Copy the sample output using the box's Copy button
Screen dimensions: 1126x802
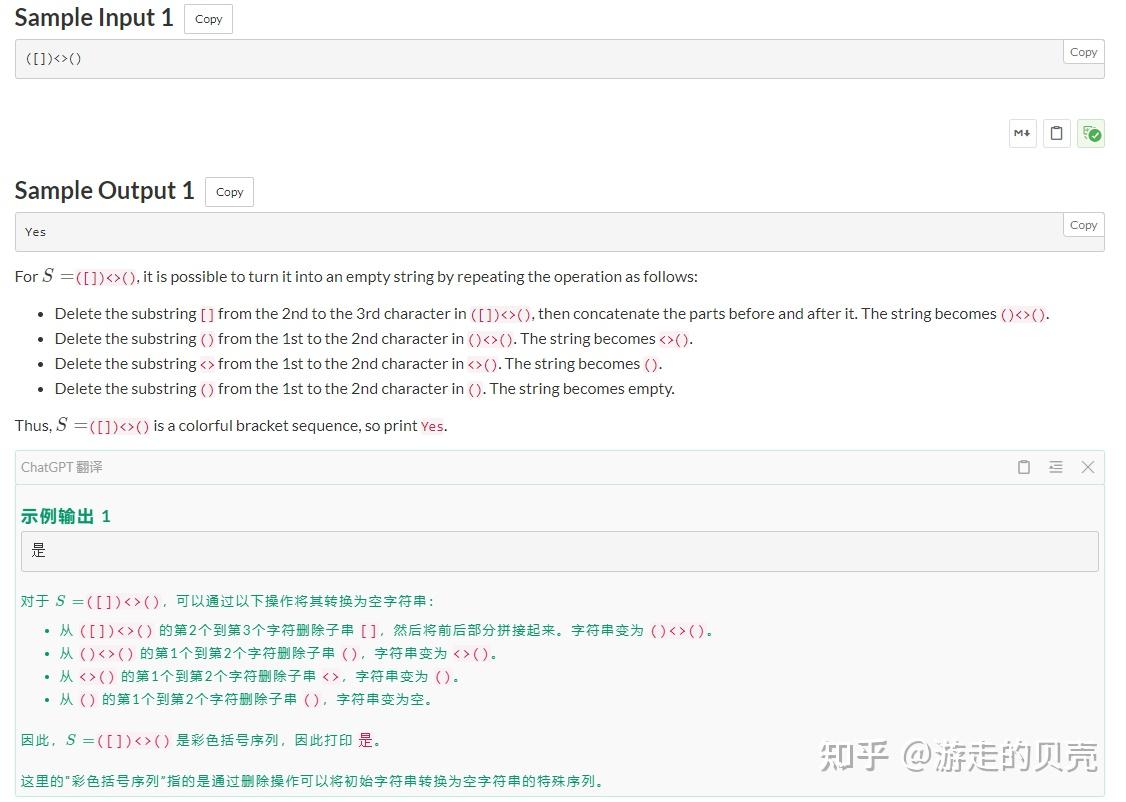click(x=1083, y=224)
